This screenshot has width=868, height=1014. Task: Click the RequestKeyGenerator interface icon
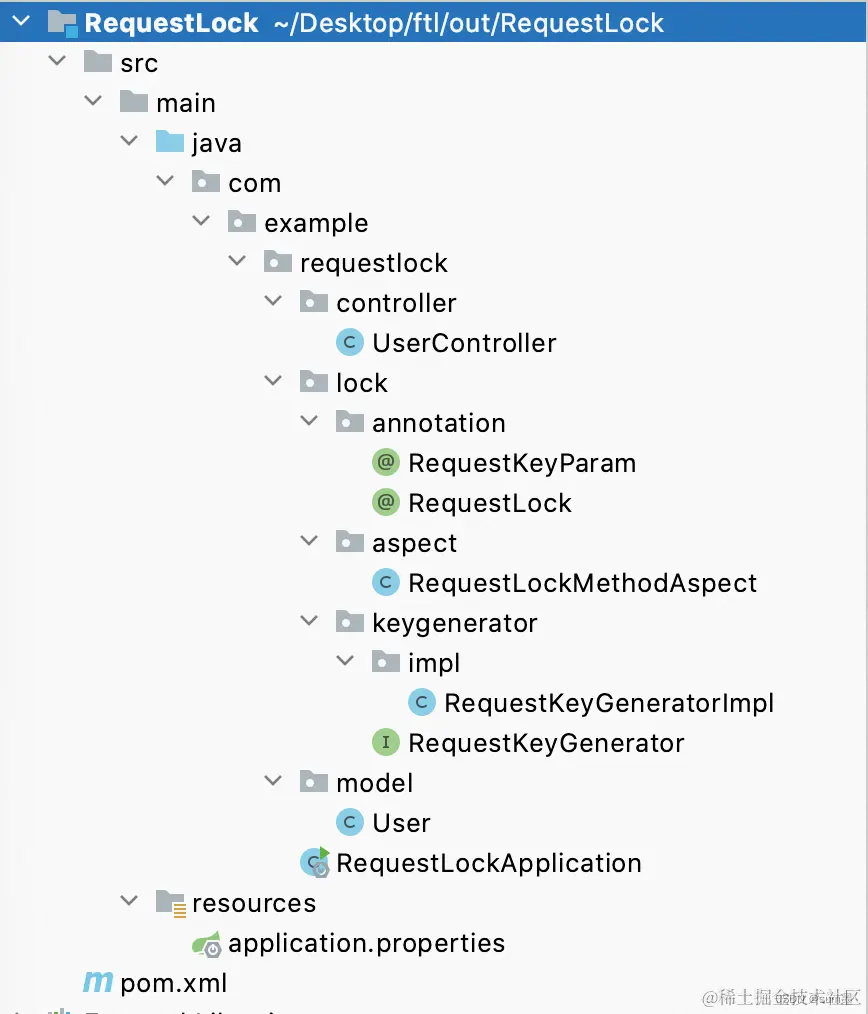tap(385, 743)
